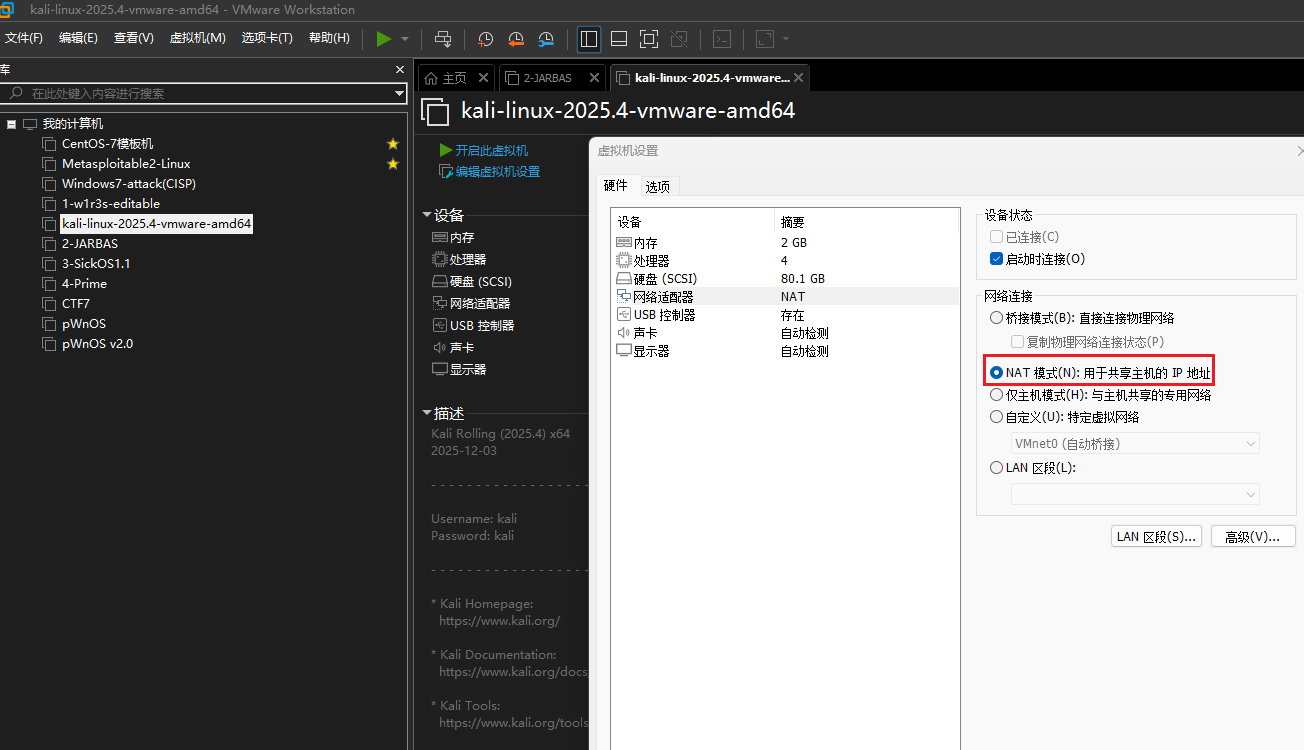Click the stretch guest display toolbar icon
Image resolution: width=1304 pixels, height=750 pixels.
coord(765,39)
